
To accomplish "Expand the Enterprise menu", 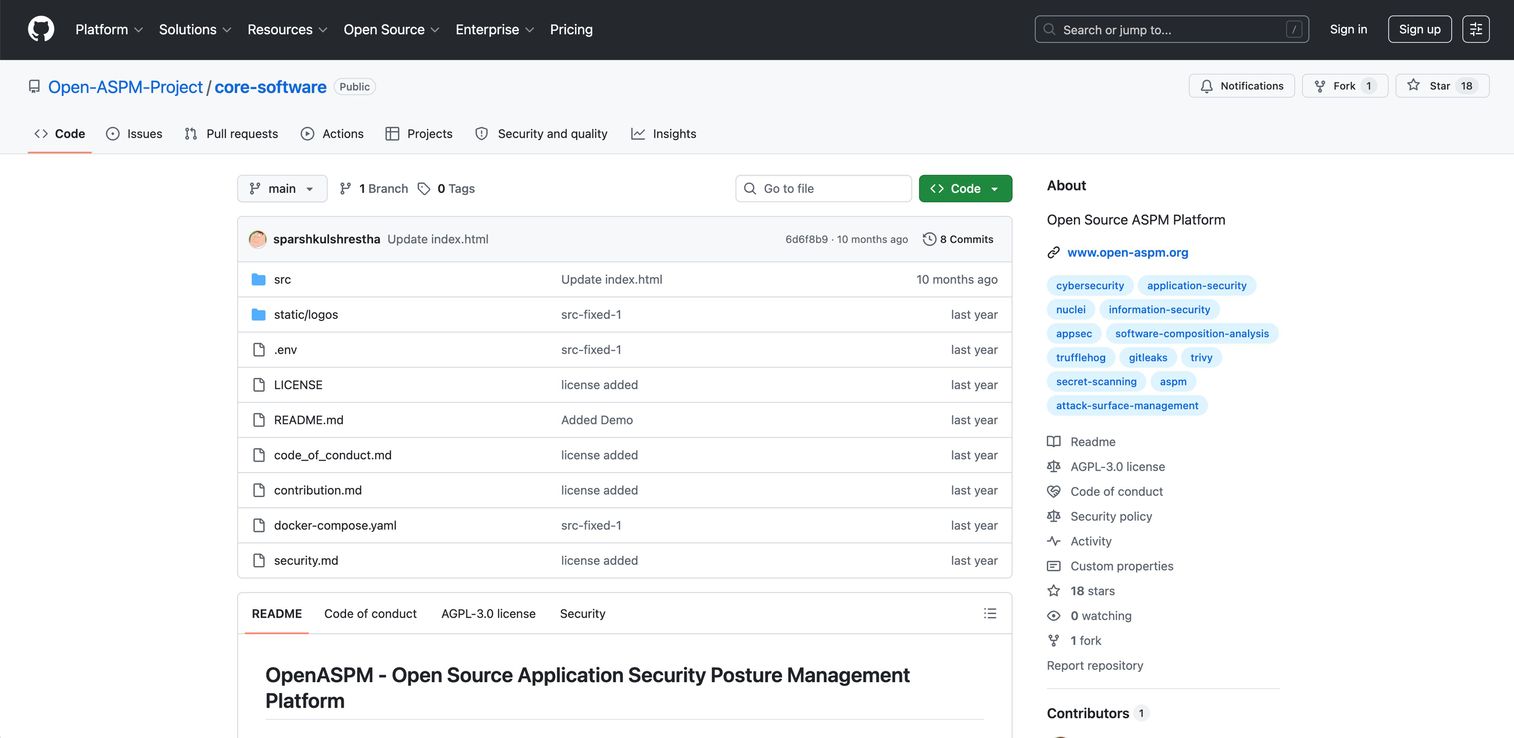I will pos(495,29).
